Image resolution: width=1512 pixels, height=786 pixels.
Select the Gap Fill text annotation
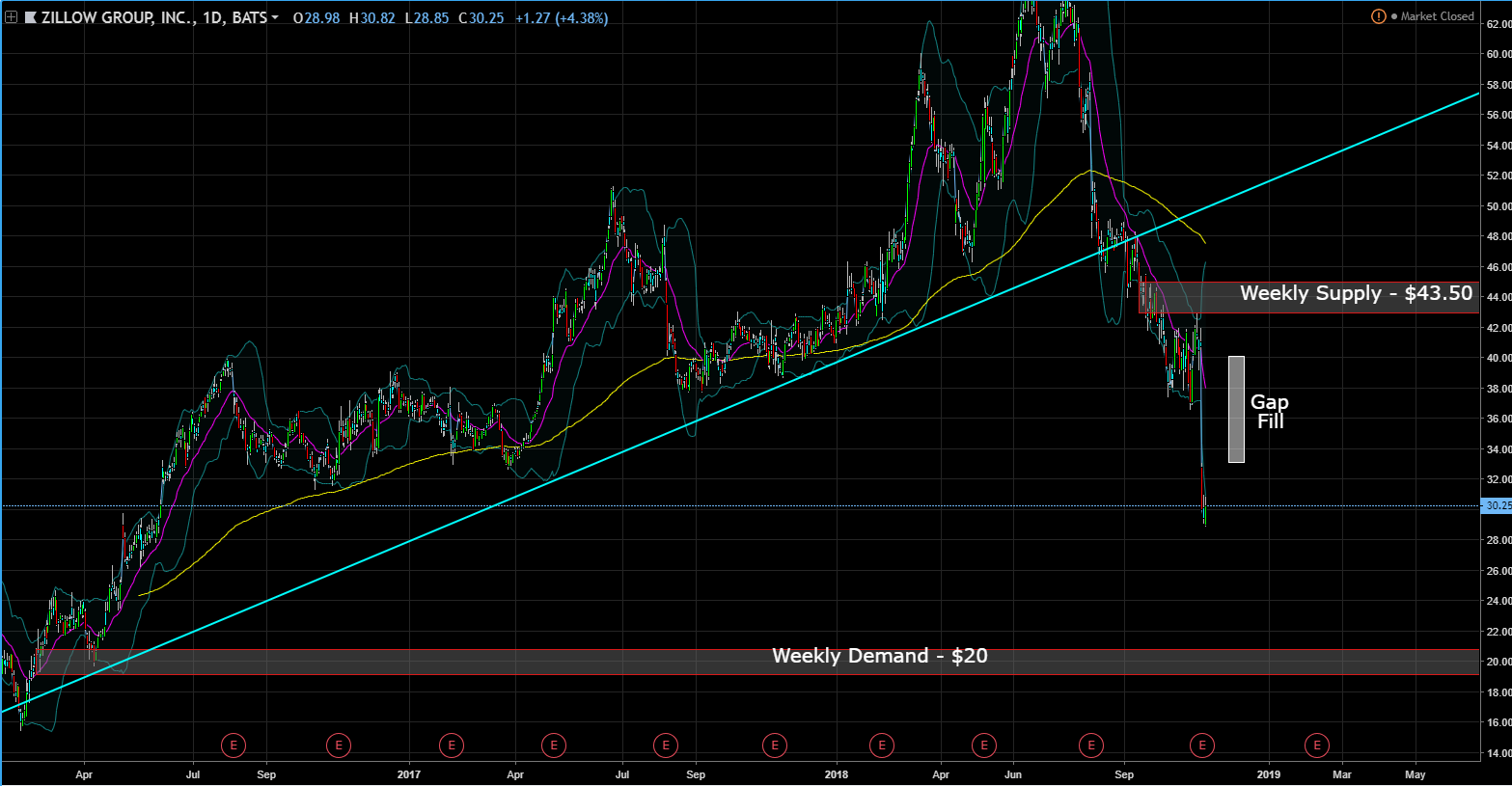pyautogui.click(x=1270, y=411)
